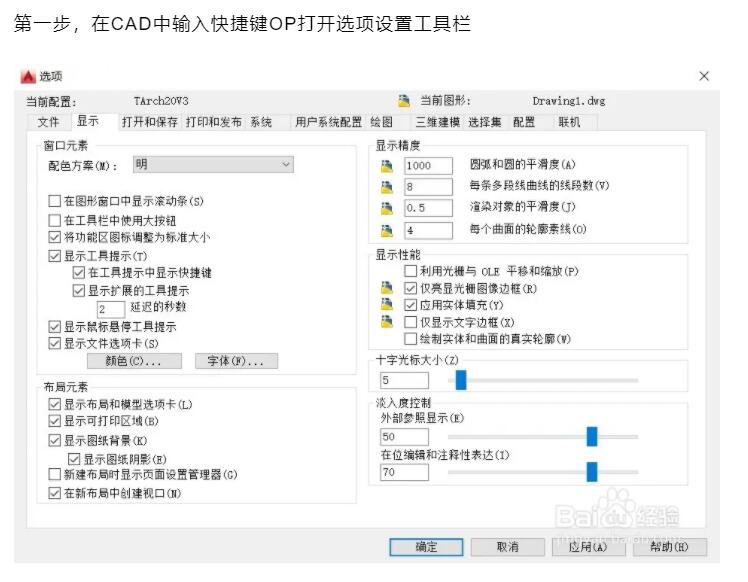
Task: Click the drawing icon beside 圆弧和圆的平滑度
Action: coord(387,165)
